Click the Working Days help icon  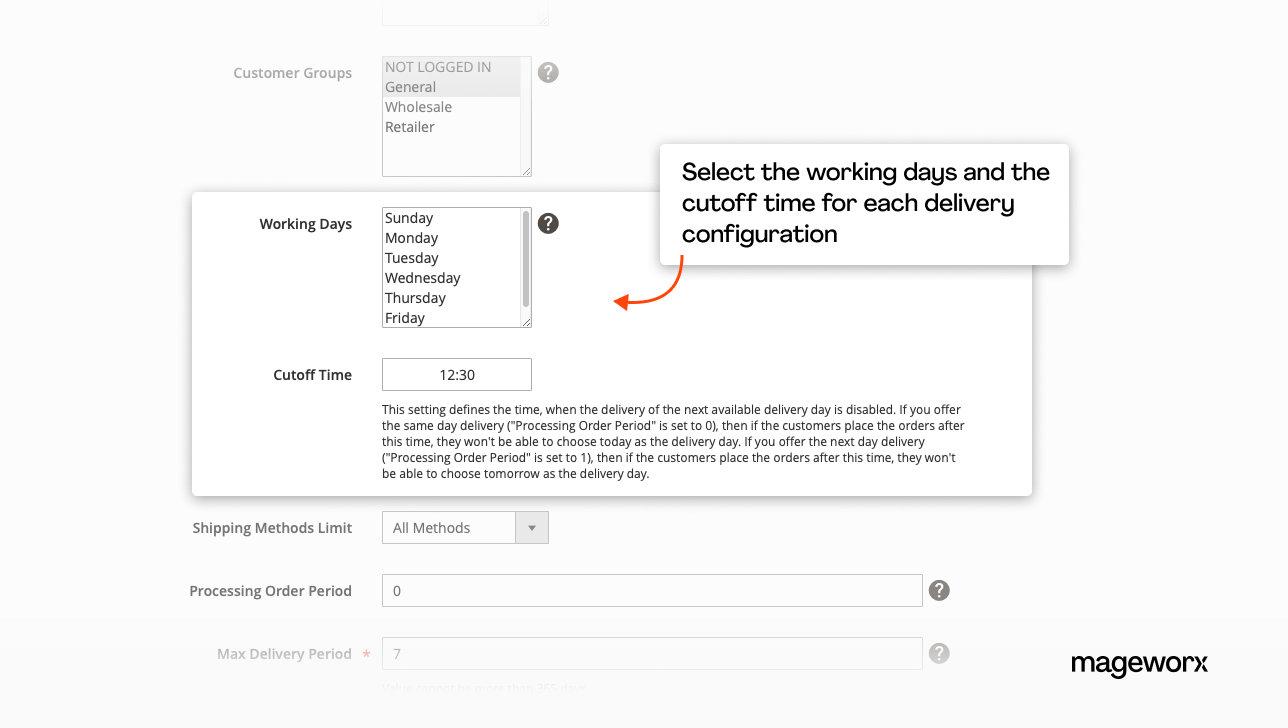[x=547, y=223]
